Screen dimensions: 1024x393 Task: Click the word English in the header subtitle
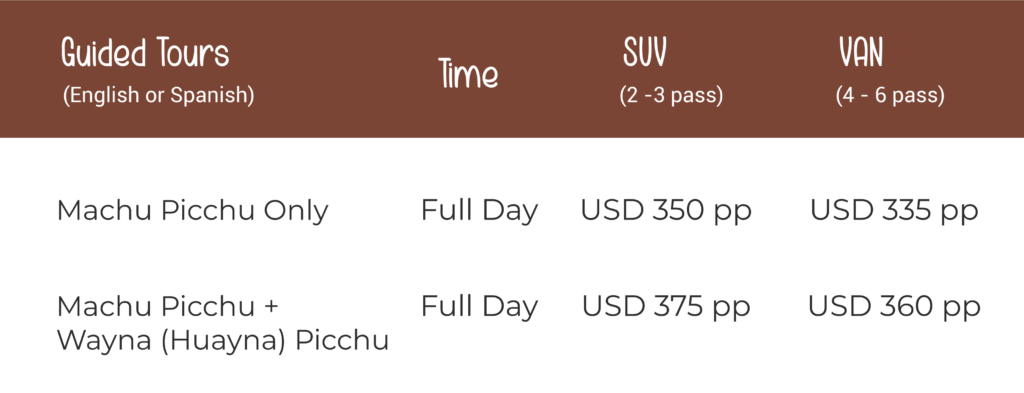click(102, 95)
